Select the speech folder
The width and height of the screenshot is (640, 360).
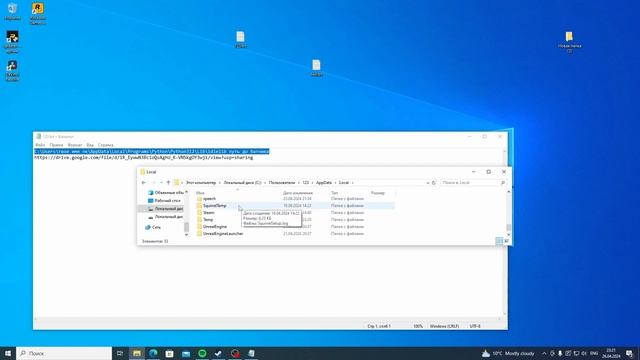pyautogui.click(x=209, y=199)
